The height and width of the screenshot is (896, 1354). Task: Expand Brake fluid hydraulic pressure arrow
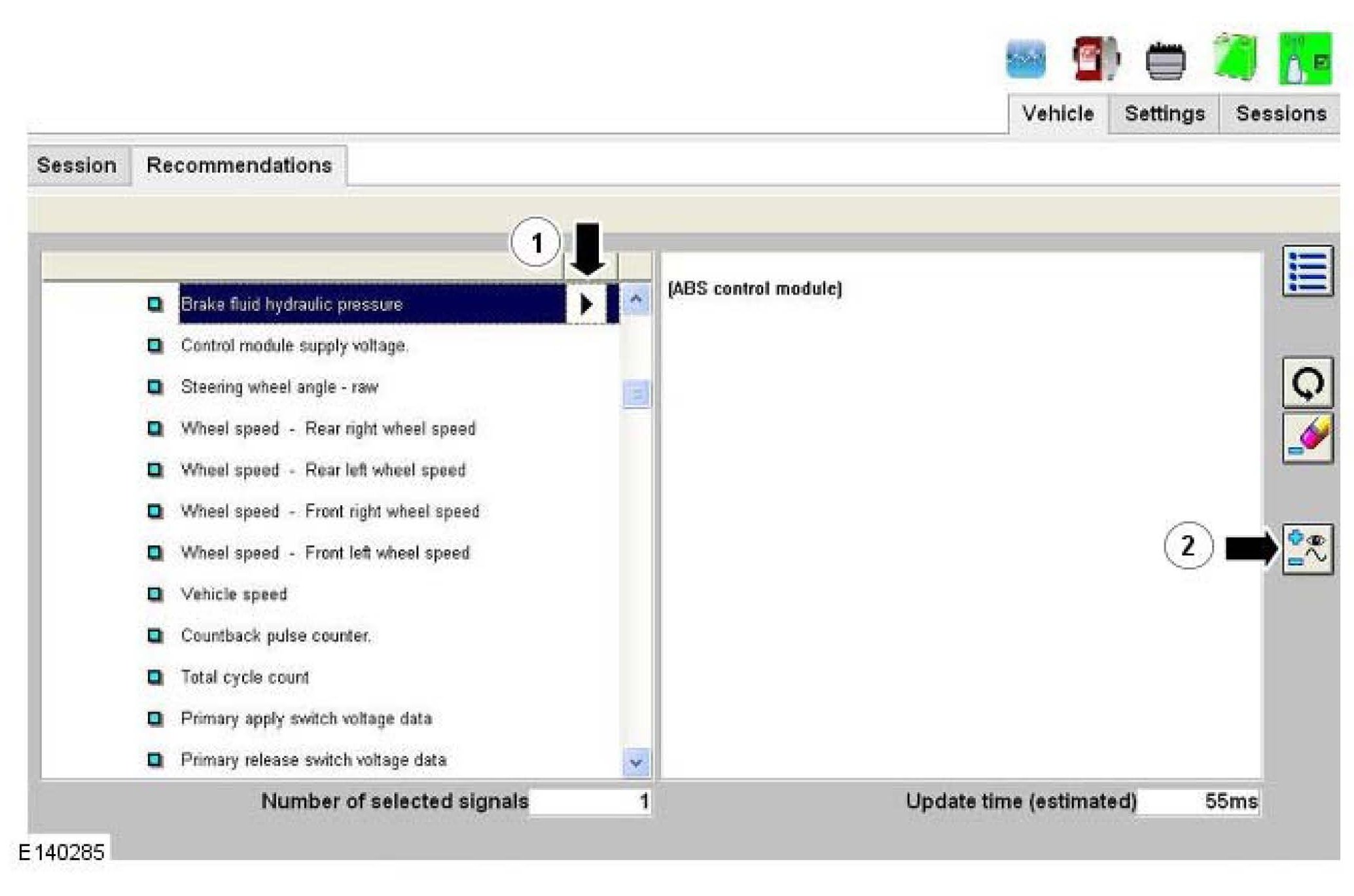point(586,304)
